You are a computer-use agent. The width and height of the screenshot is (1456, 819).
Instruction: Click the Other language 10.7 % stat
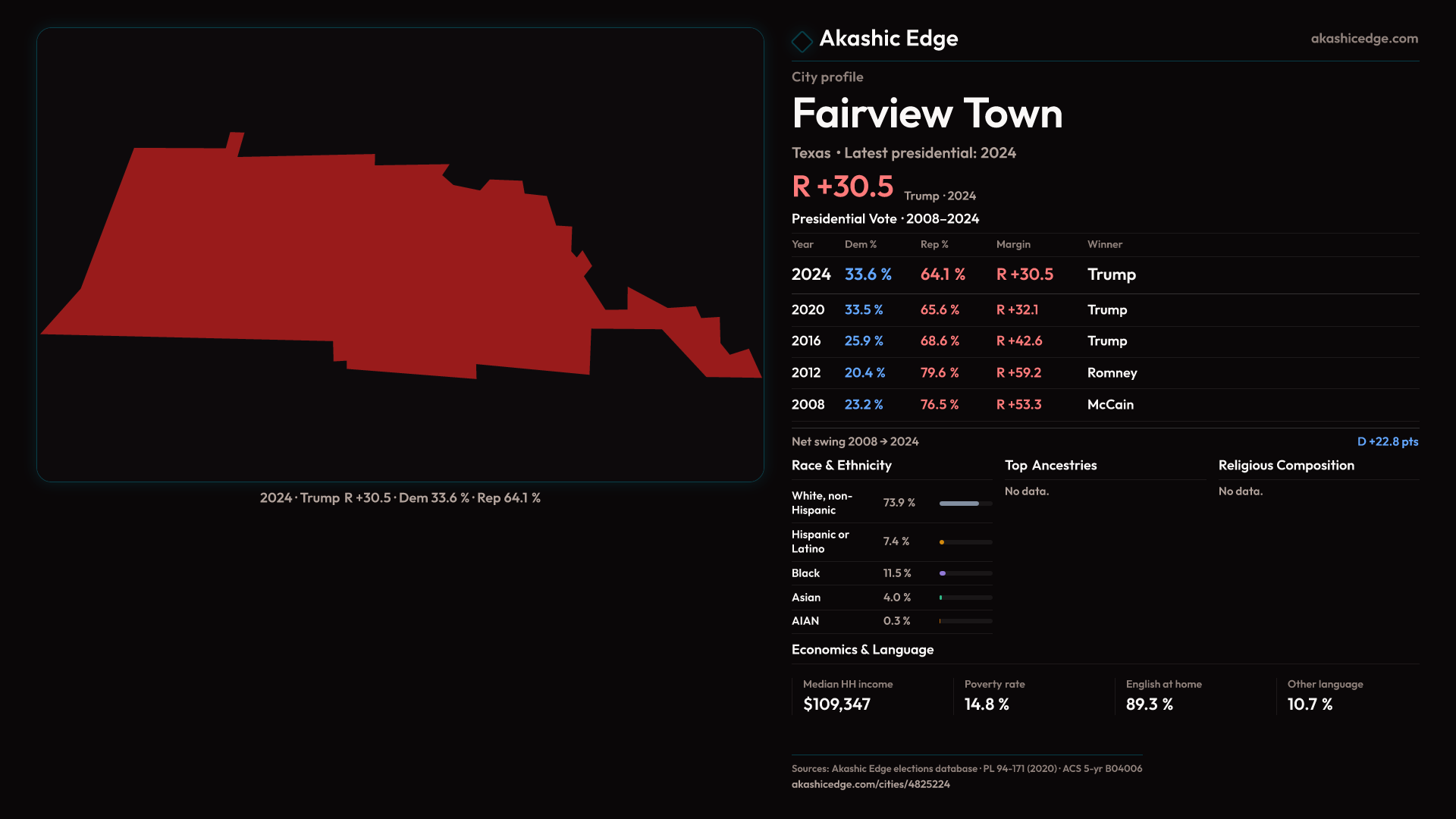[1310, 704]
